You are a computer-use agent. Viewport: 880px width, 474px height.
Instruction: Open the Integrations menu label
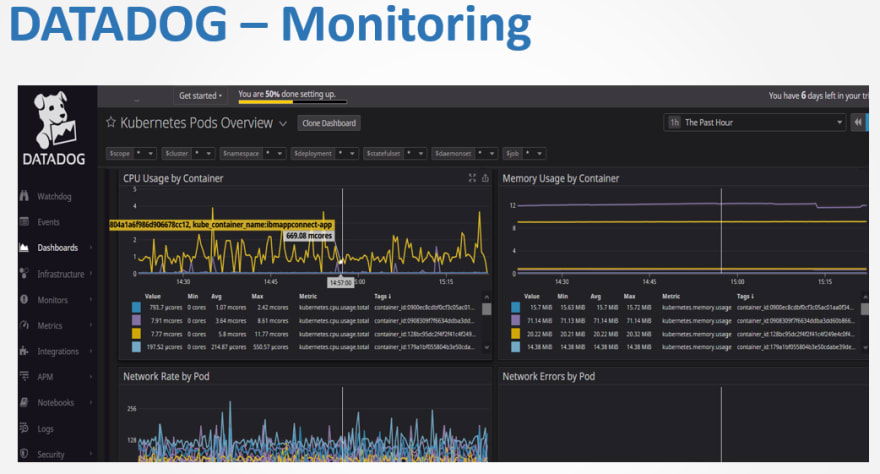[x=58, y=351]
